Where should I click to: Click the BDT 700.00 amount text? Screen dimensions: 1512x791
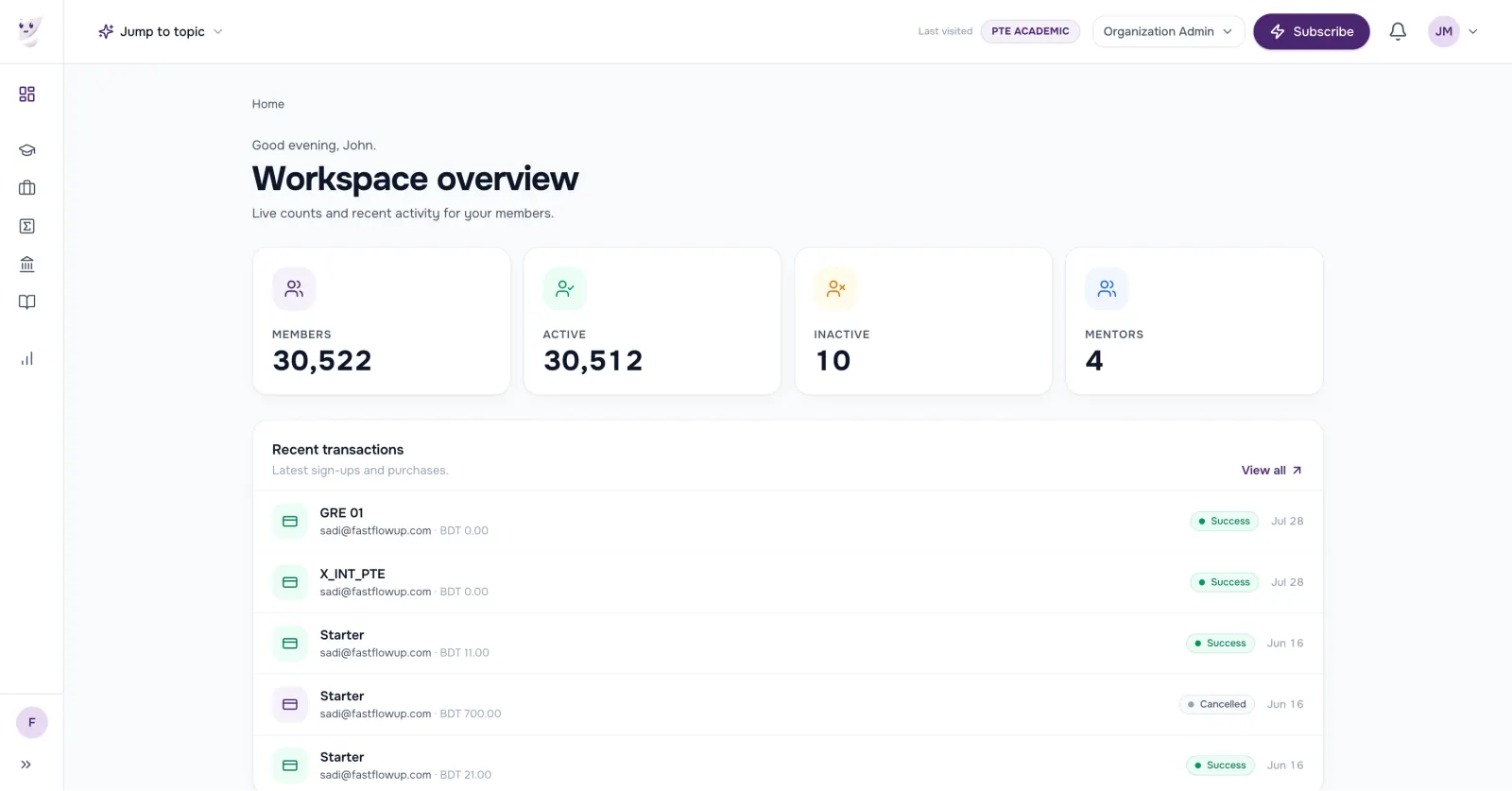[x=471, y=714]
